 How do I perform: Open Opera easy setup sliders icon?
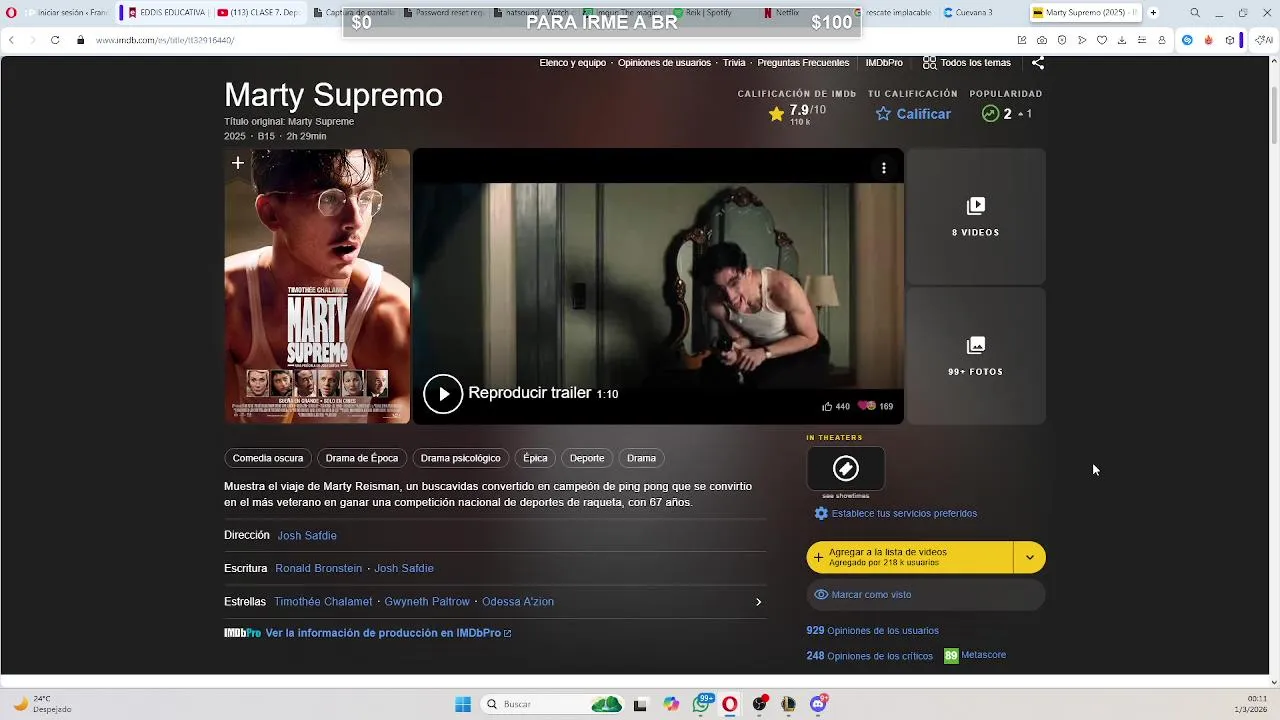tap(1142, 40)
